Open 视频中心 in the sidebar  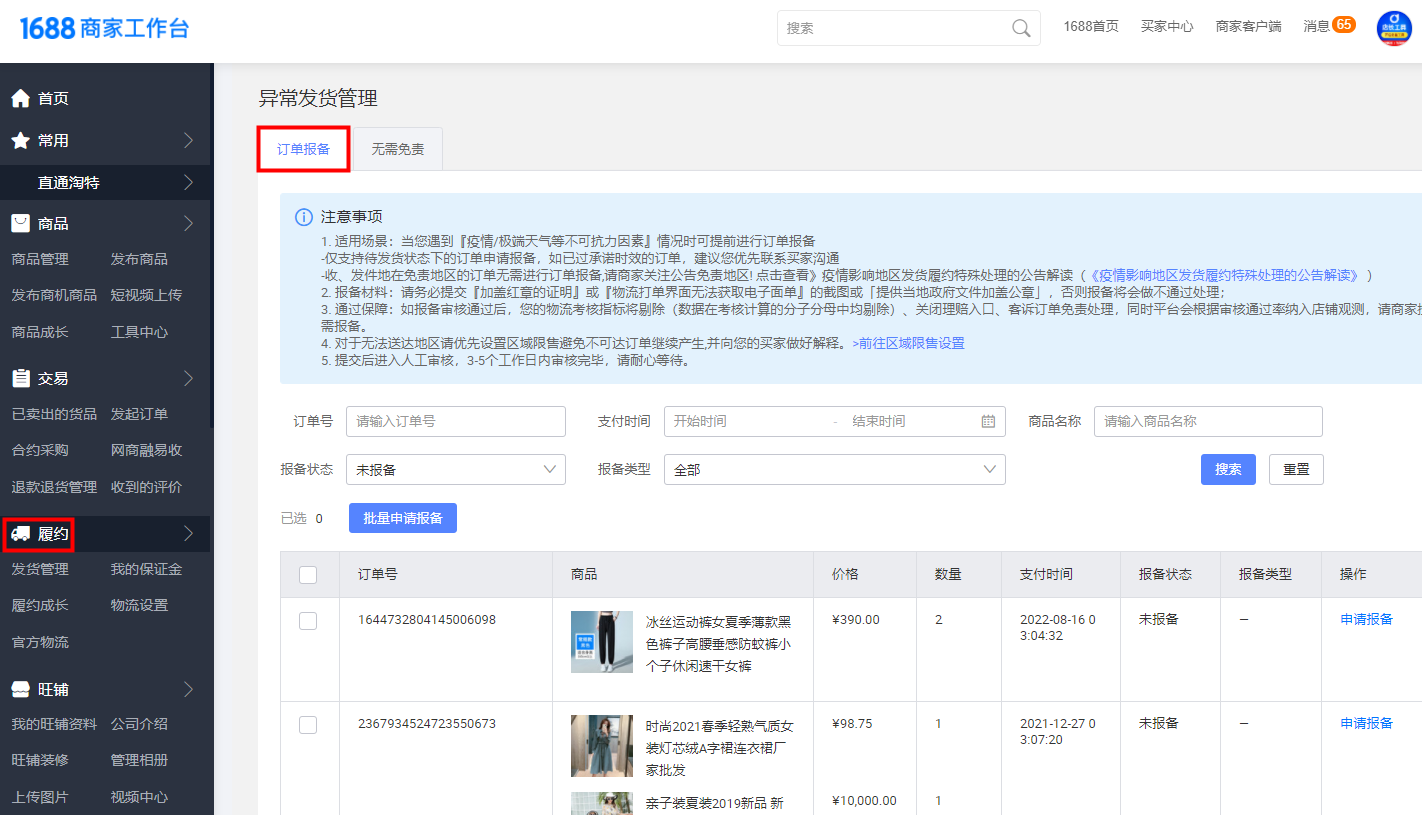pos(139,797)
